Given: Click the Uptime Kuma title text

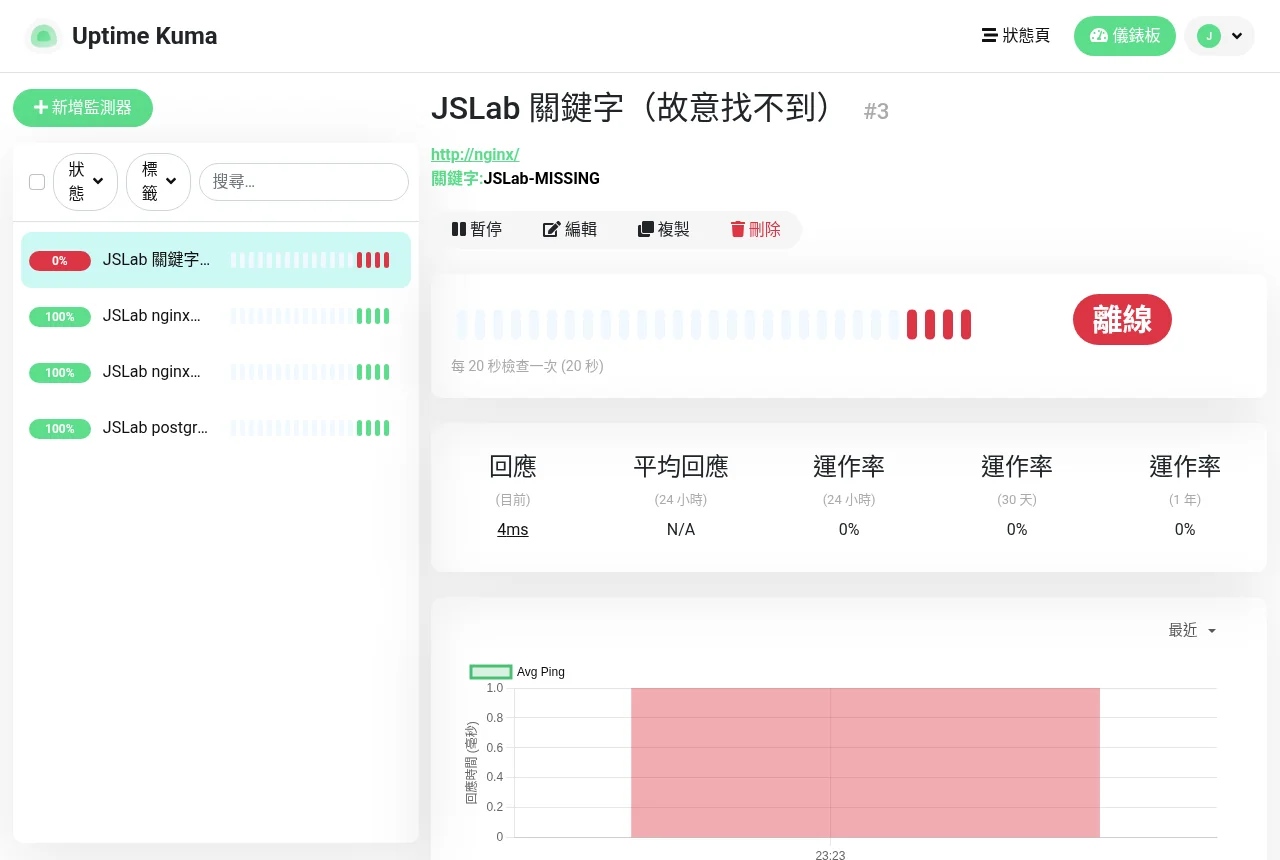Looking at the screenshot, I should coord(144,36).
